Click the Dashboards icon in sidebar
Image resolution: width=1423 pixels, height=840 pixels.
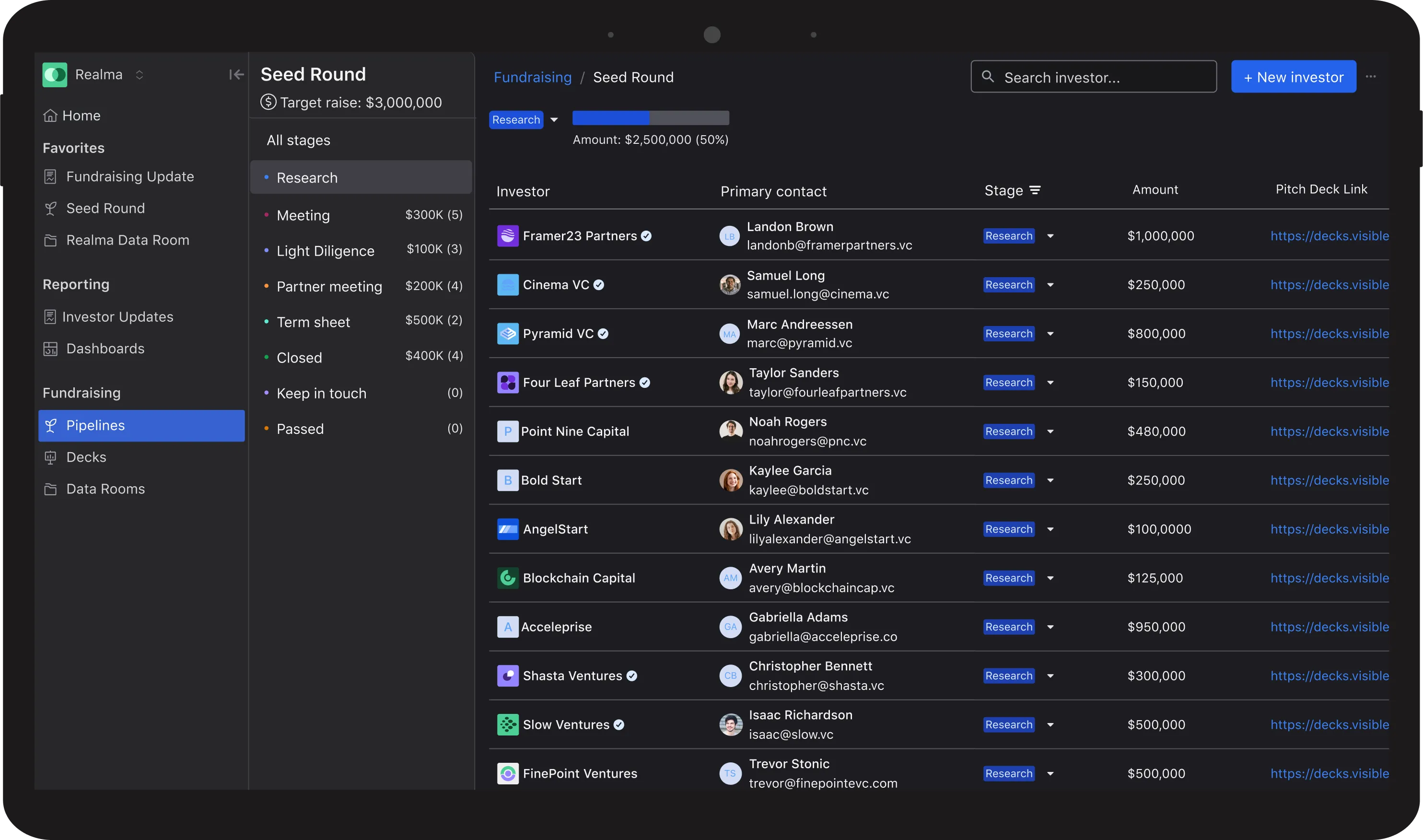point(50,349)
